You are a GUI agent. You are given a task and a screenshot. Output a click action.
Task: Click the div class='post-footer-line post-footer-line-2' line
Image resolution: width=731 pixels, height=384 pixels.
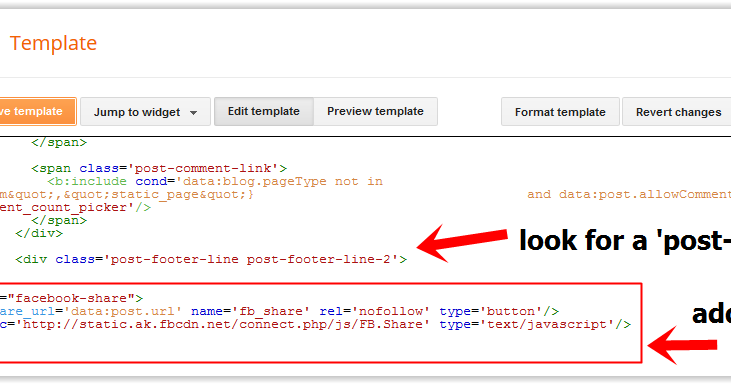point(211,259)
